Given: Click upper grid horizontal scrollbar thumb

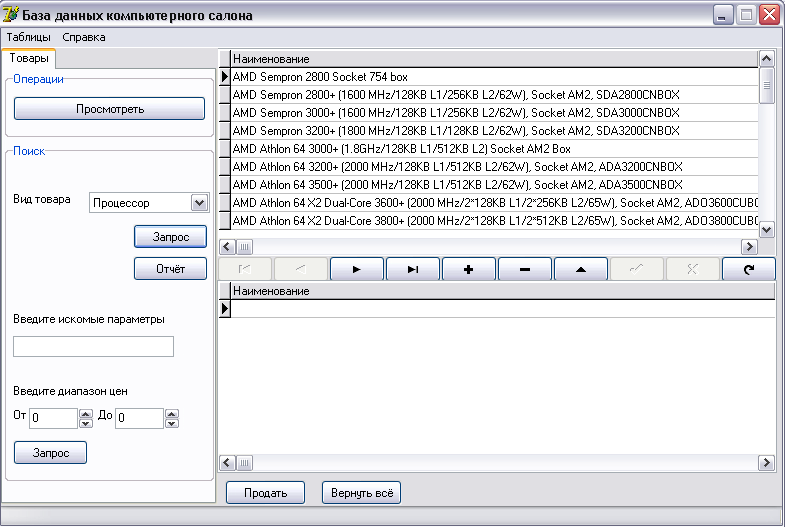Looking at the screenshot, I should 244,247.
